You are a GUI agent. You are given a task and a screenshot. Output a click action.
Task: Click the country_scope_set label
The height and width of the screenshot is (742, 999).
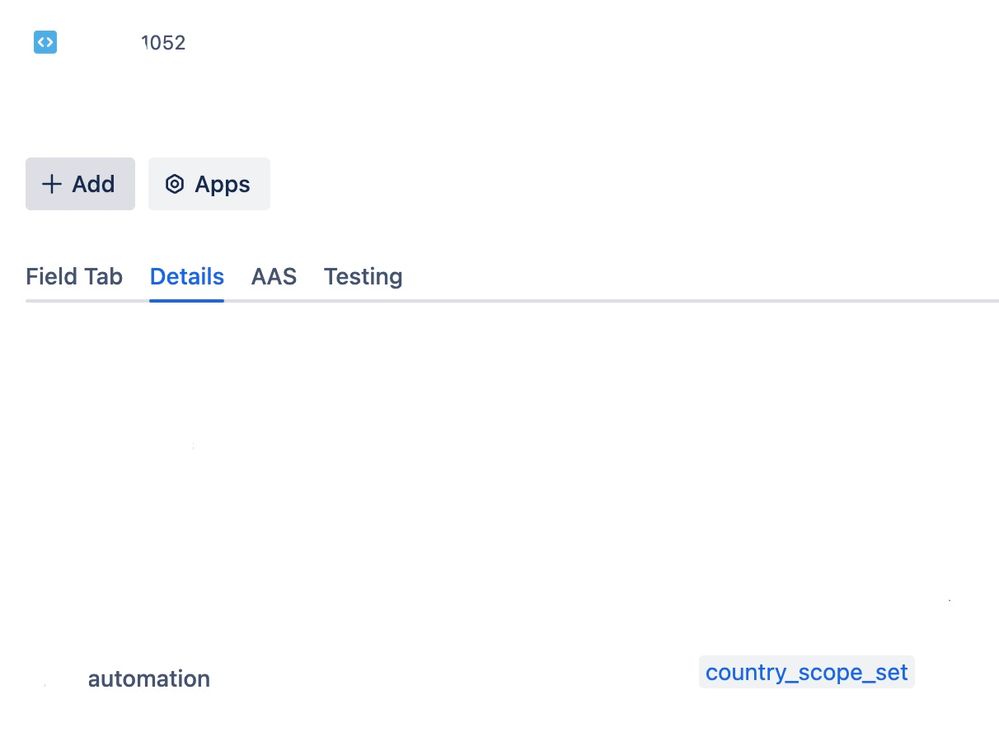click(806, 672)
